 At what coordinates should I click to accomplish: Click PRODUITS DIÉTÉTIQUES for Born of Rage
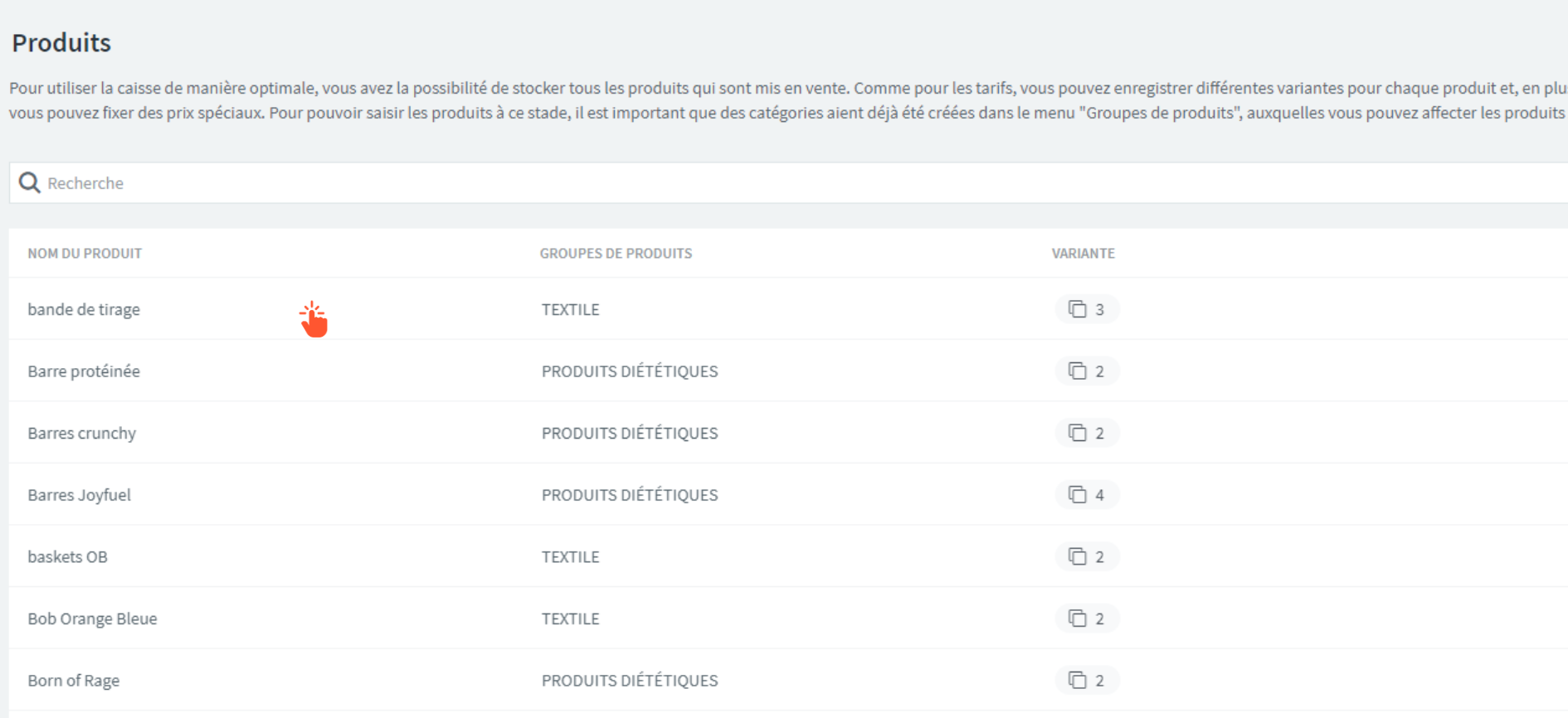(630, 680)
